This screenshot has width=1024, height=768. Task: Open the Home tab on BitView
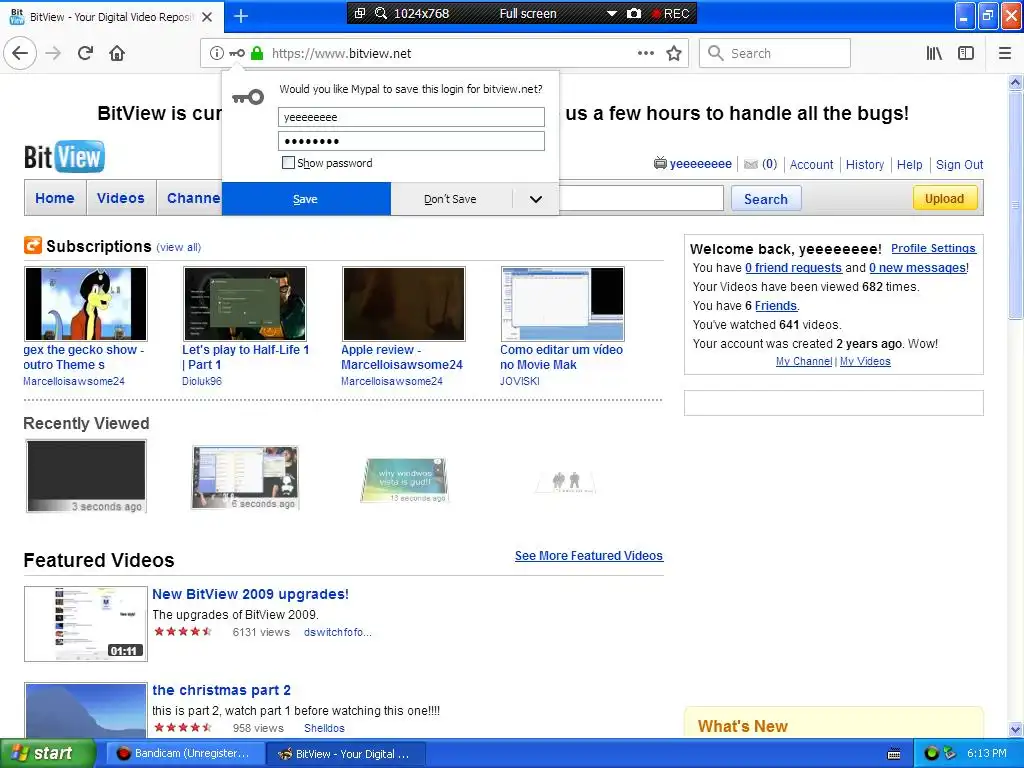click(x=55, y=198)
